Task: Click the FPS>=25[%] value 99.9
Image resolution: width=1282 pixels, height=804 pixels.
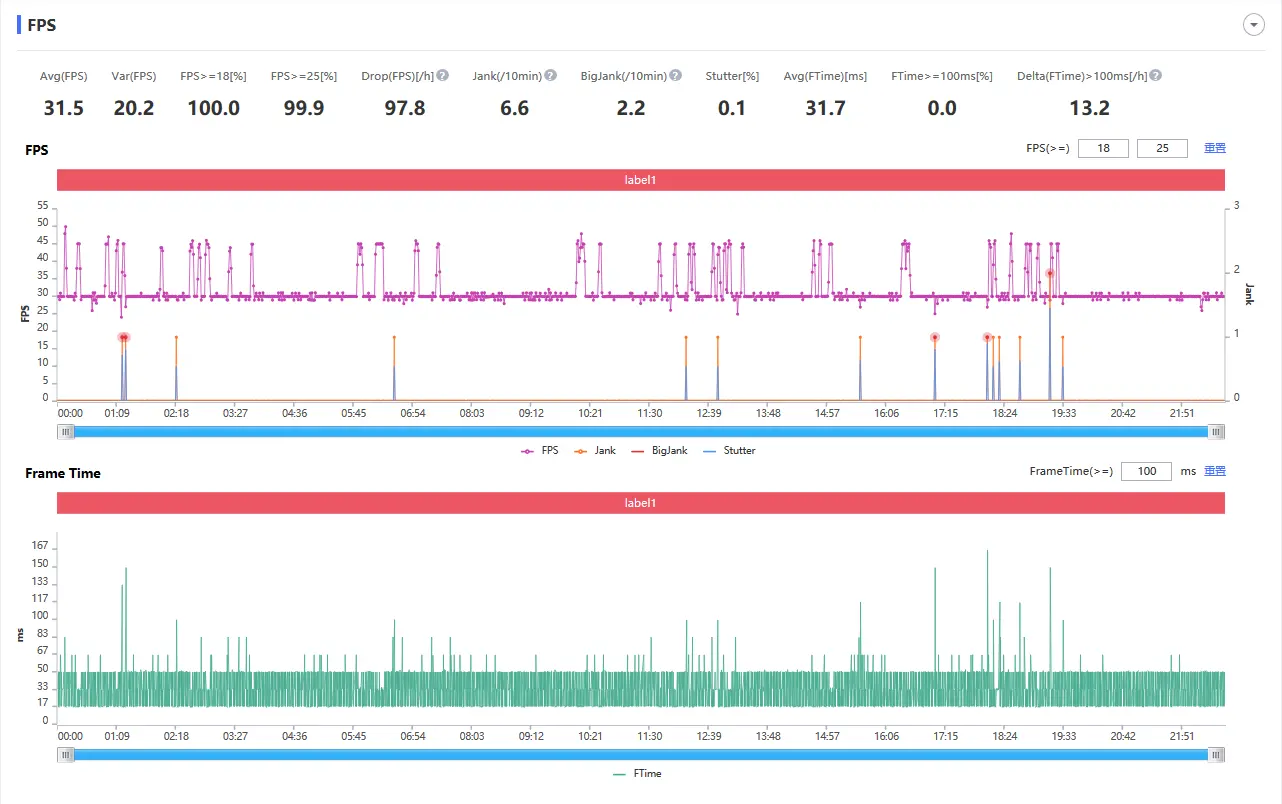Action: click(x=304, y=108)
